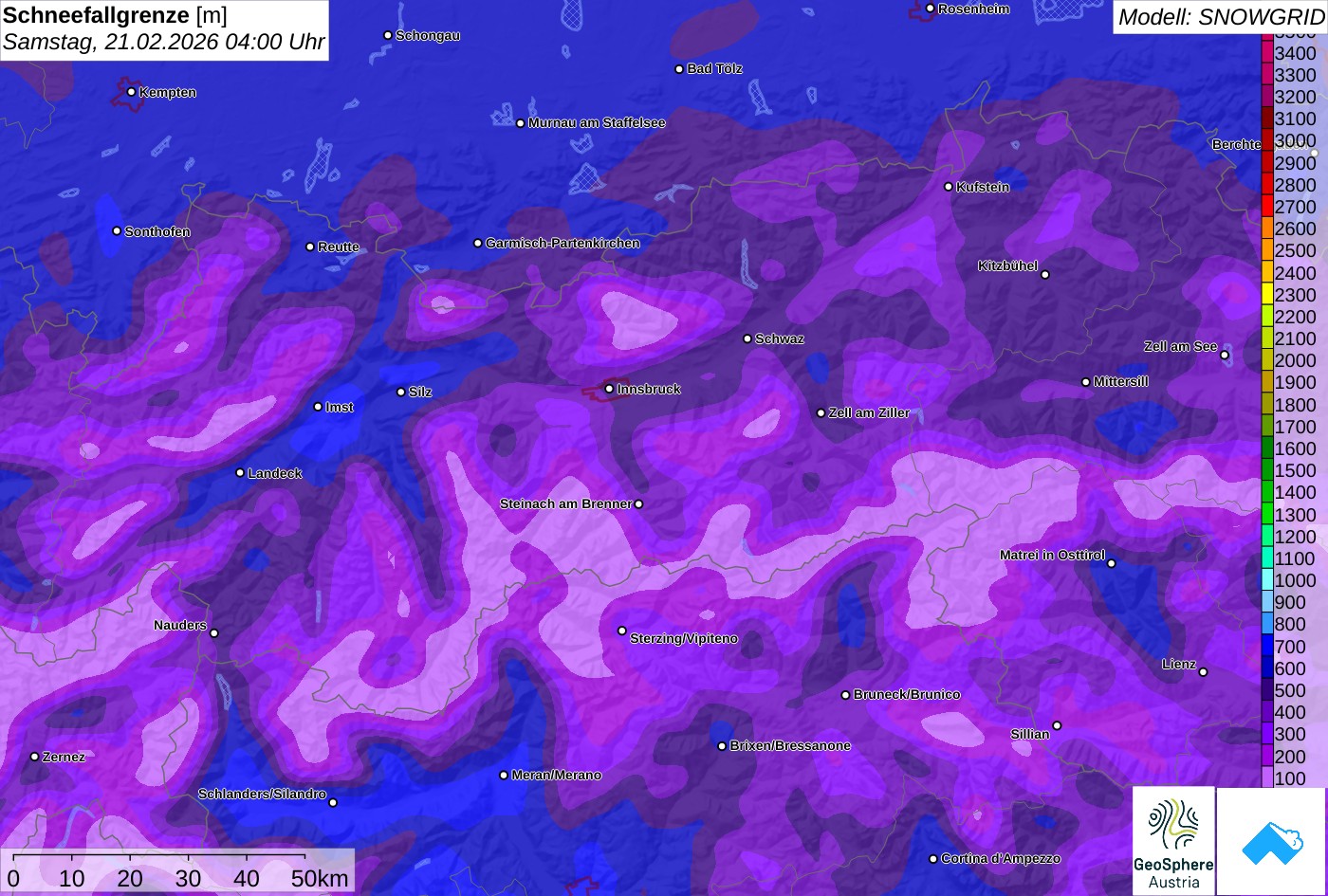Click the Sonthofen location dot
This screenshot has height=896, width=1328.
(117, 231)
